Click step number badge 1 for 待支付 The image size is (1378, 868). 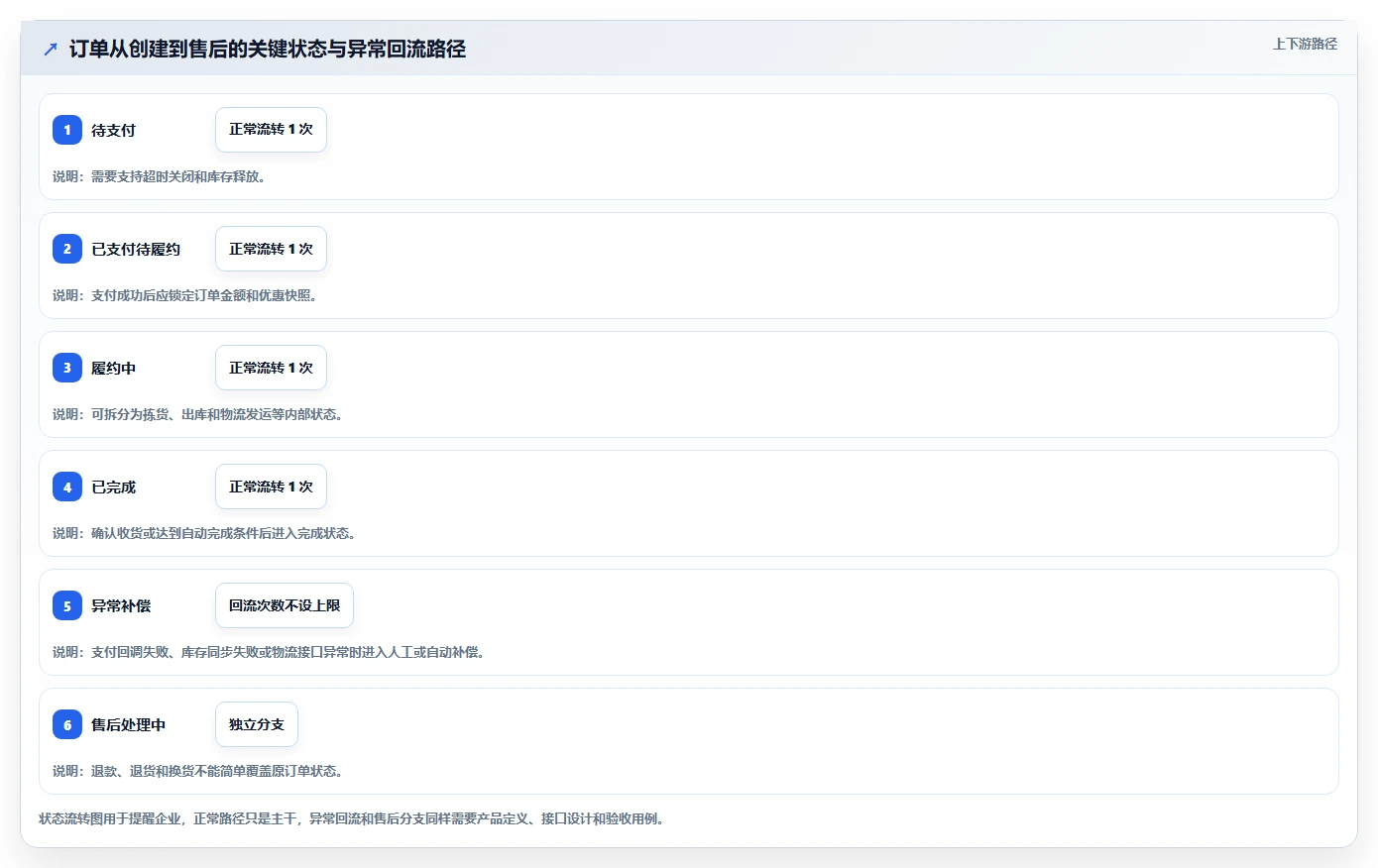pyautogui.click(x=67, y=130)
